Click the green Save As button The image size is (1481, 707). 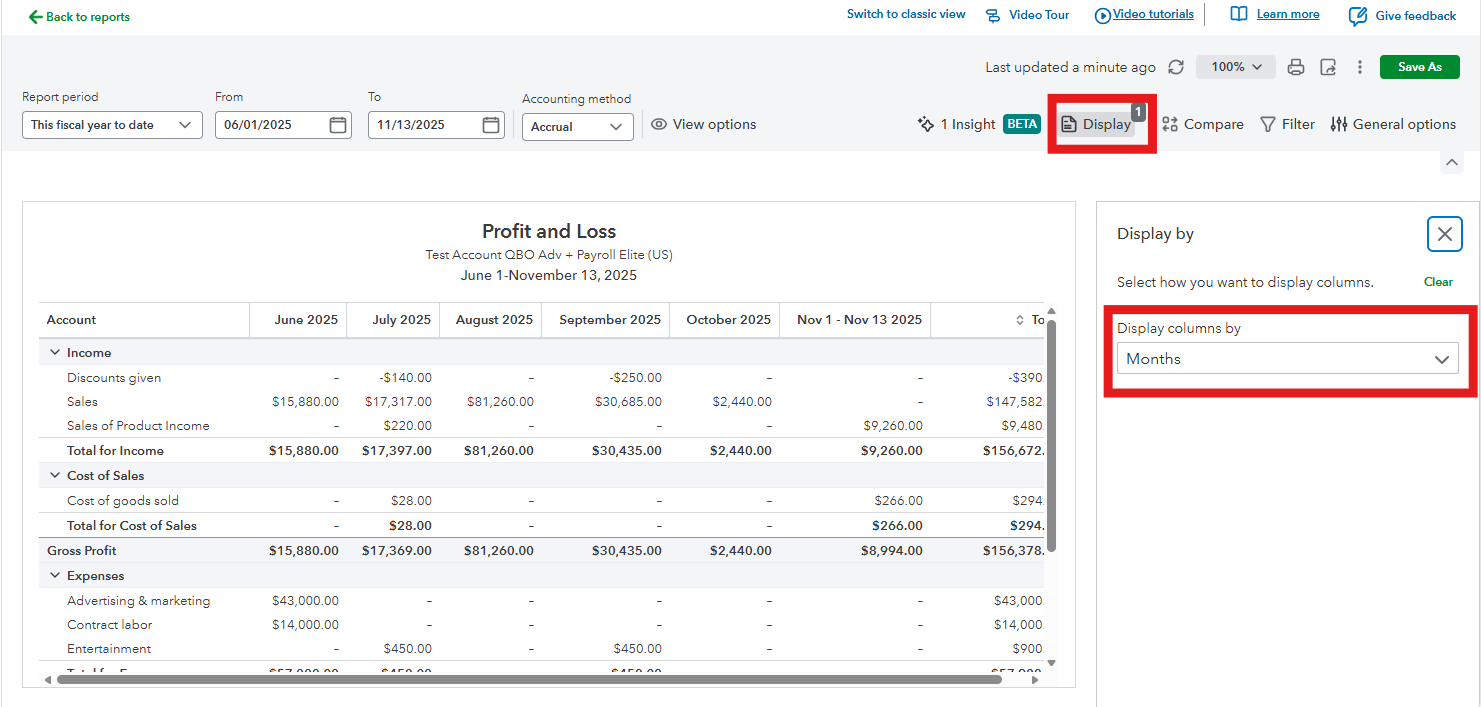click(1419, 67)
